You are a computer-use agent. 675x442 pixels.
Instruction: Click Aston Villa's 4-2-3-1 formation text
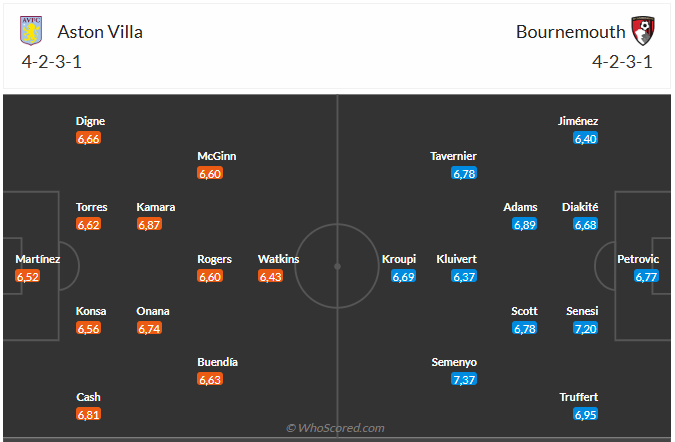(x=52, y=61)
